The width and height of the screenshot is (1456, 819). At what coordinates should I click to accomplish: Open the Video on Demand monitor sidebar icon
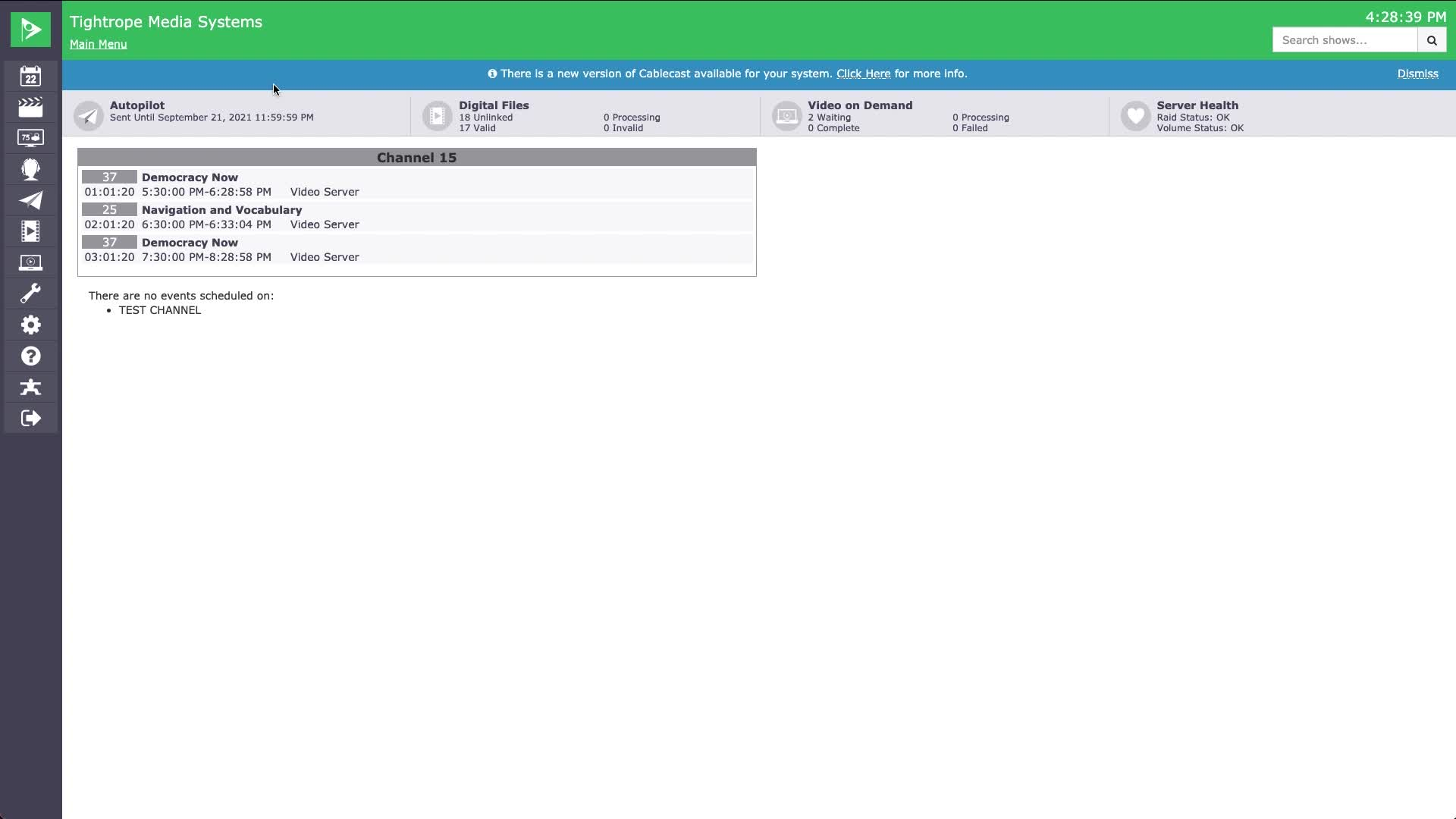point(30,262)
